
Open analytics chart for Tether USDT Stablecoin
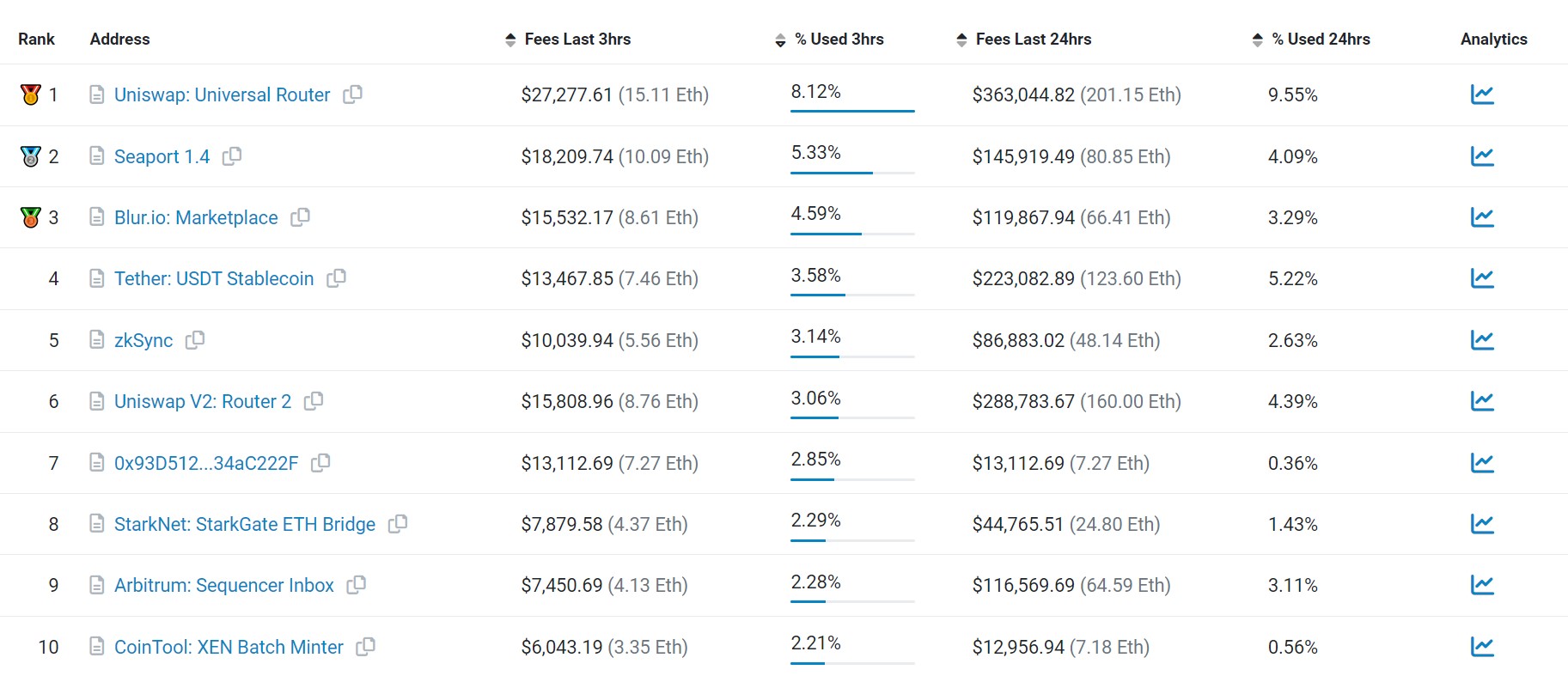(1482, 278)
